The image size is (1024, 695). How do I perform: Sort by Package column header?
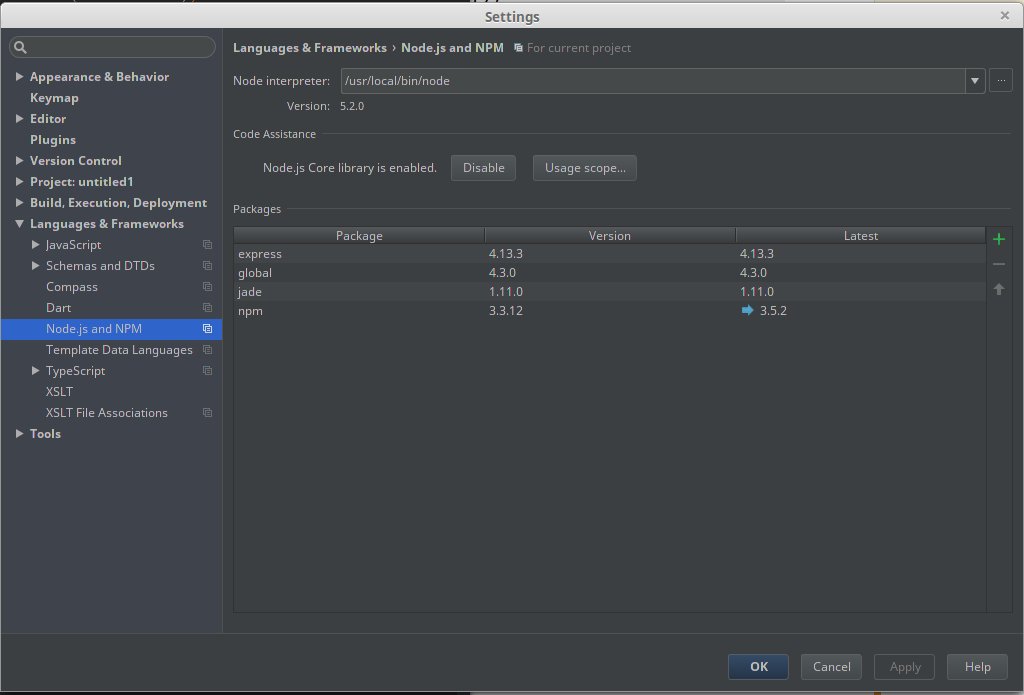(x=359, y=236)
